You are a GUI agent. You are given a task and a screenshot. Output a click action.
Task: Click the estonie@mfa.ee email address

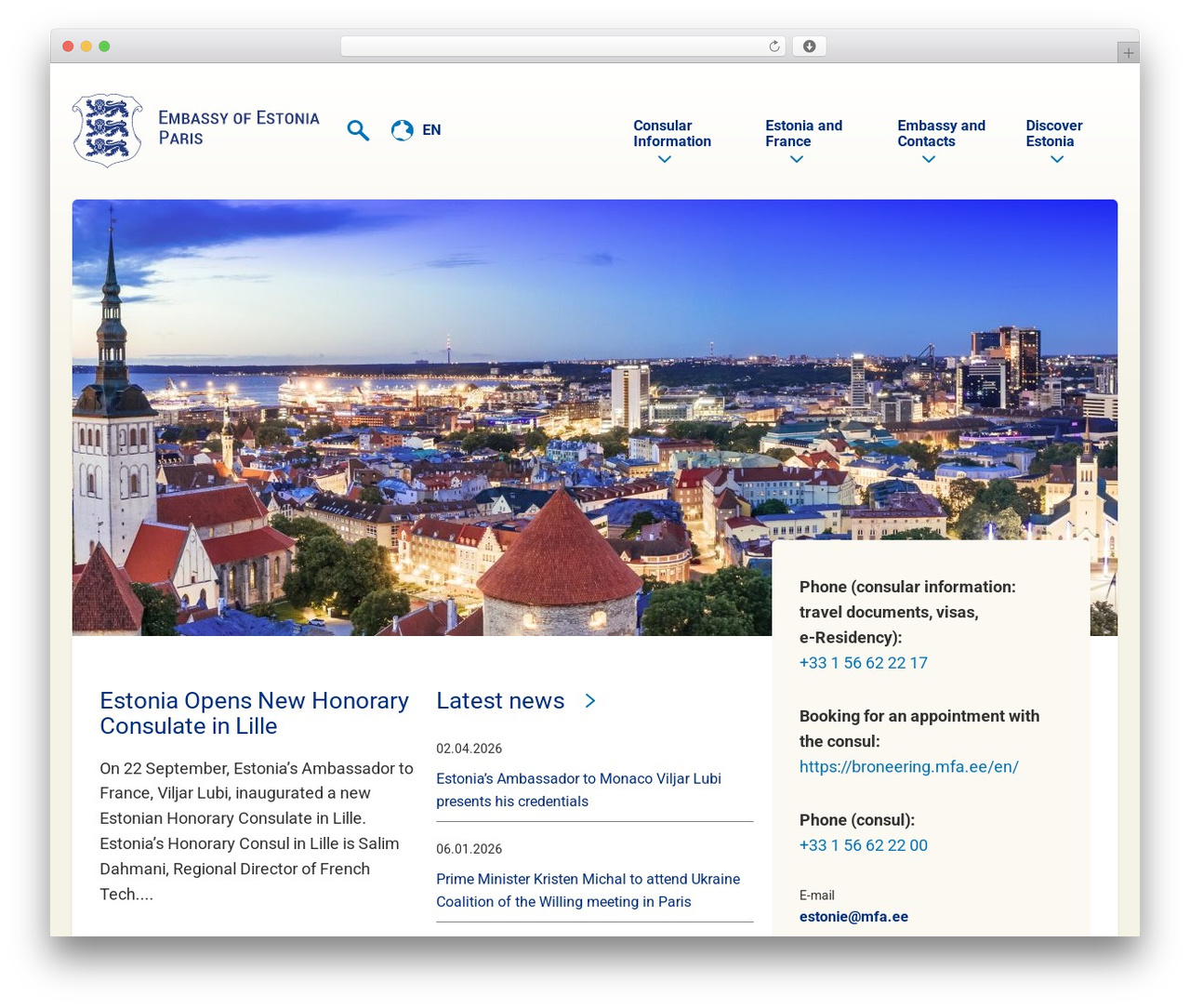pos(853,917)
